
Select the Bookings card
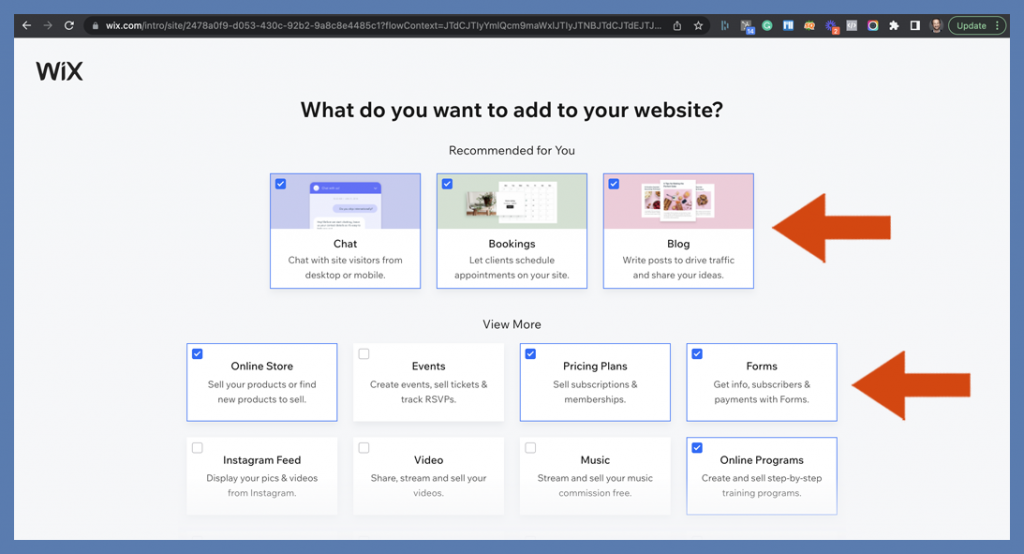[x=512, y=231]
